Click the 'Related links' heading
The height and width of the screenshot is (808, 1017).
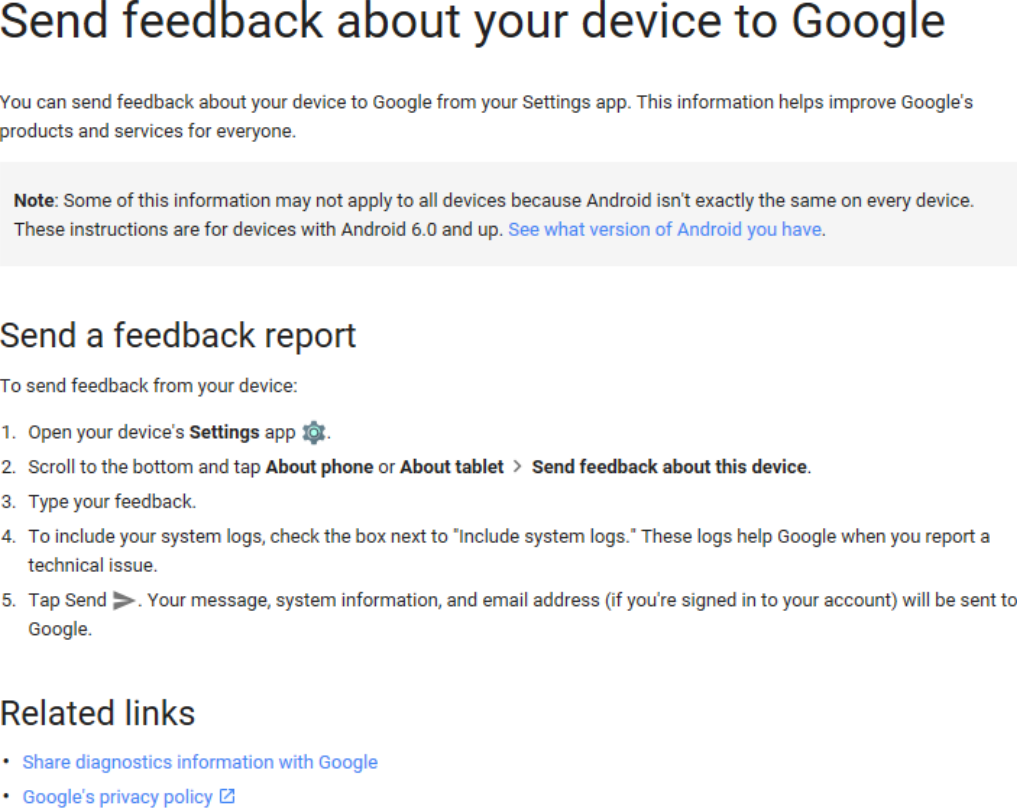(97, 713)
